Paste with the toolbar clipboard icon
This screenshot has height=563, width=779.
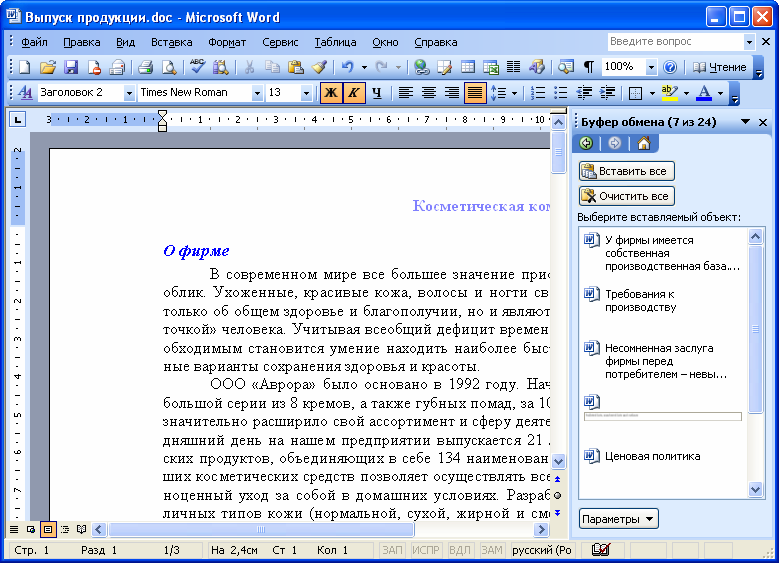(x=296, y=67)
